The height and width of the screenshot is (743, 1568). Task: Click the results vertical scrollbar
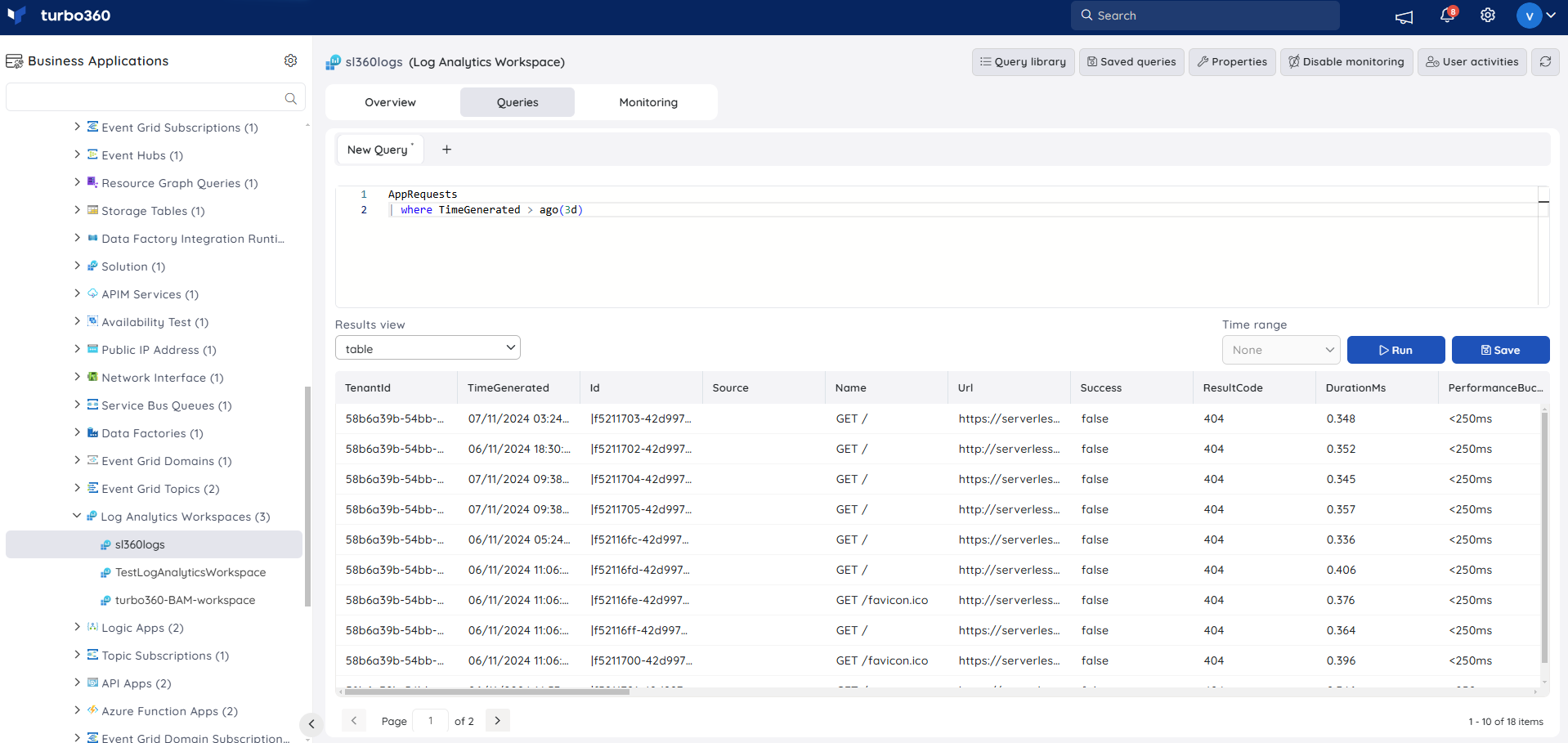(1544, 537)
